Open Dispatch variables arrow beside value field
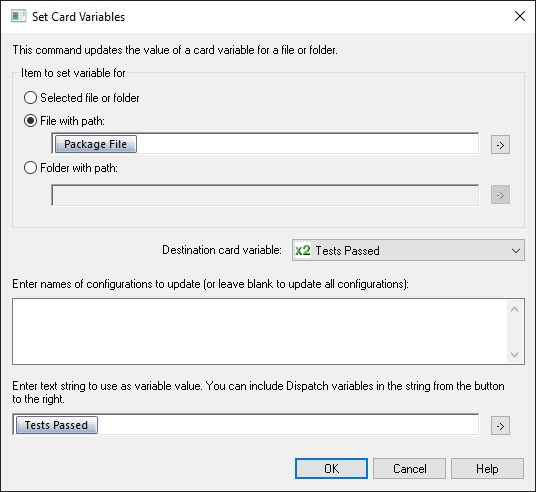536x492 pixels. (x=500, y=426)
